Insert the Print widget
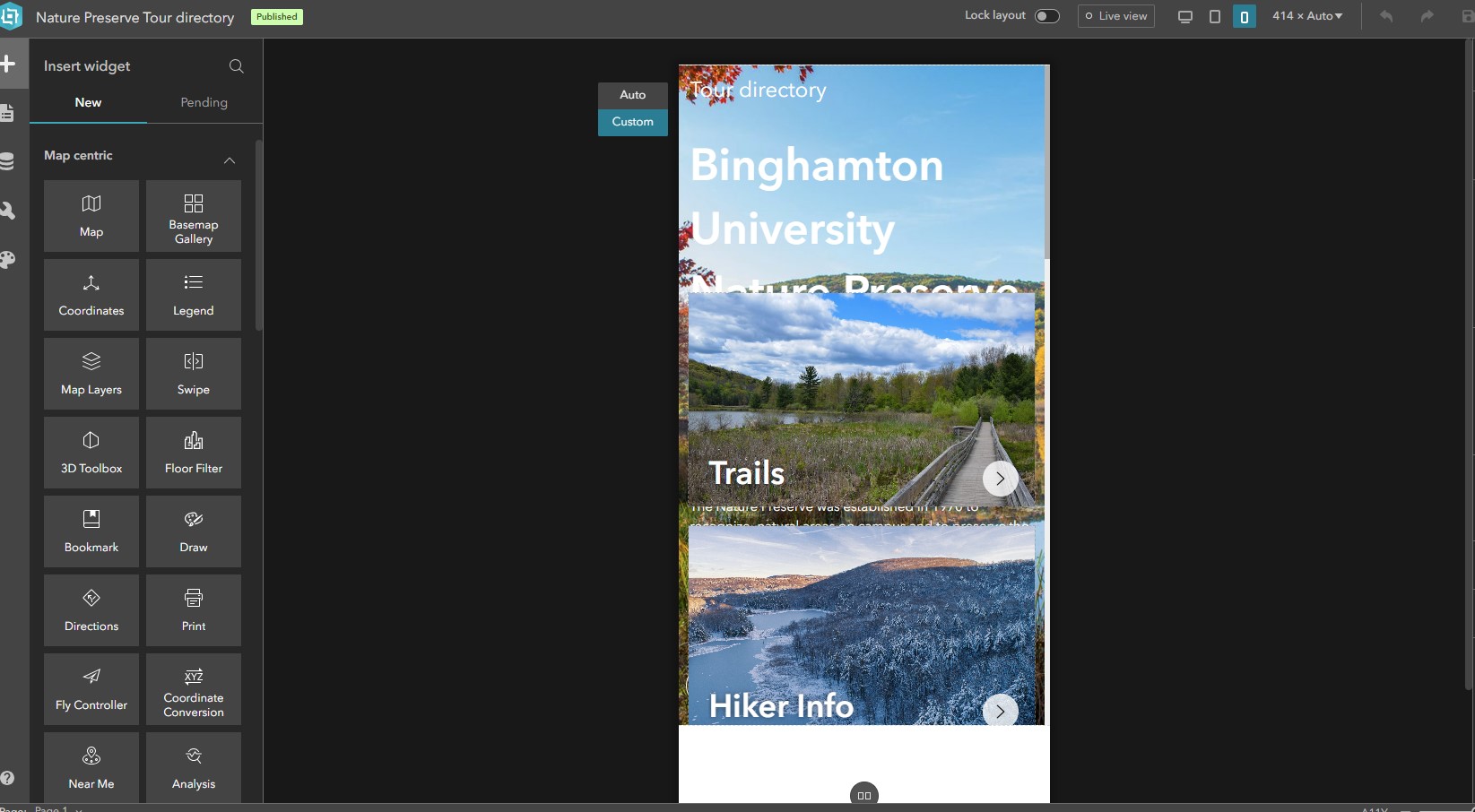The width and height of the screenshot is (1475, 812). tap(194, 610)
